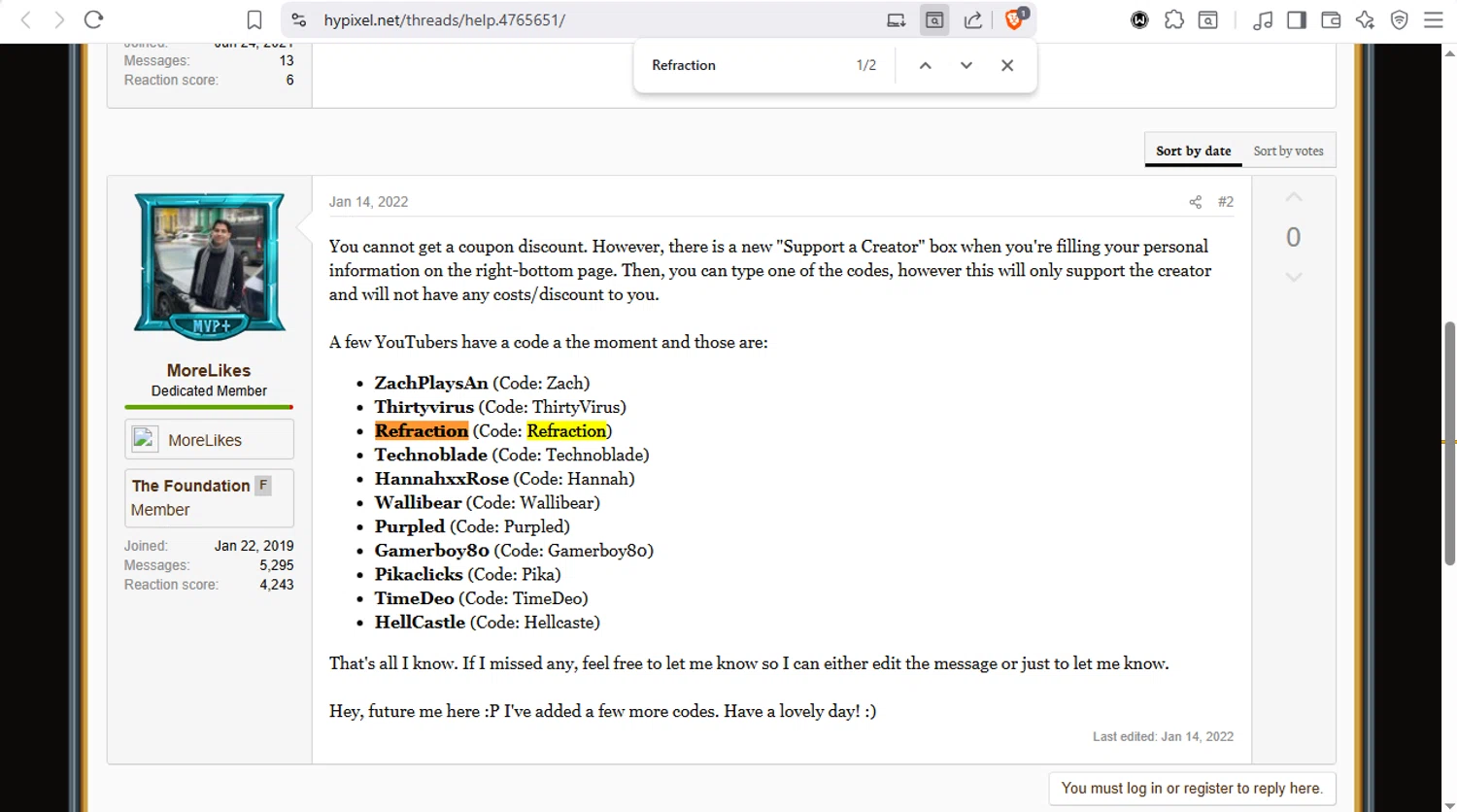Go forward in browser history

59,19
